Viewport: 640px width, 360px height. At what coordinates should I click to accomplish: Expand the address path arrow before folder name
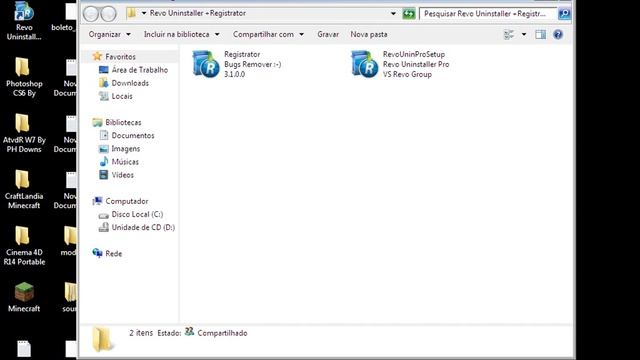coord(144,13)
